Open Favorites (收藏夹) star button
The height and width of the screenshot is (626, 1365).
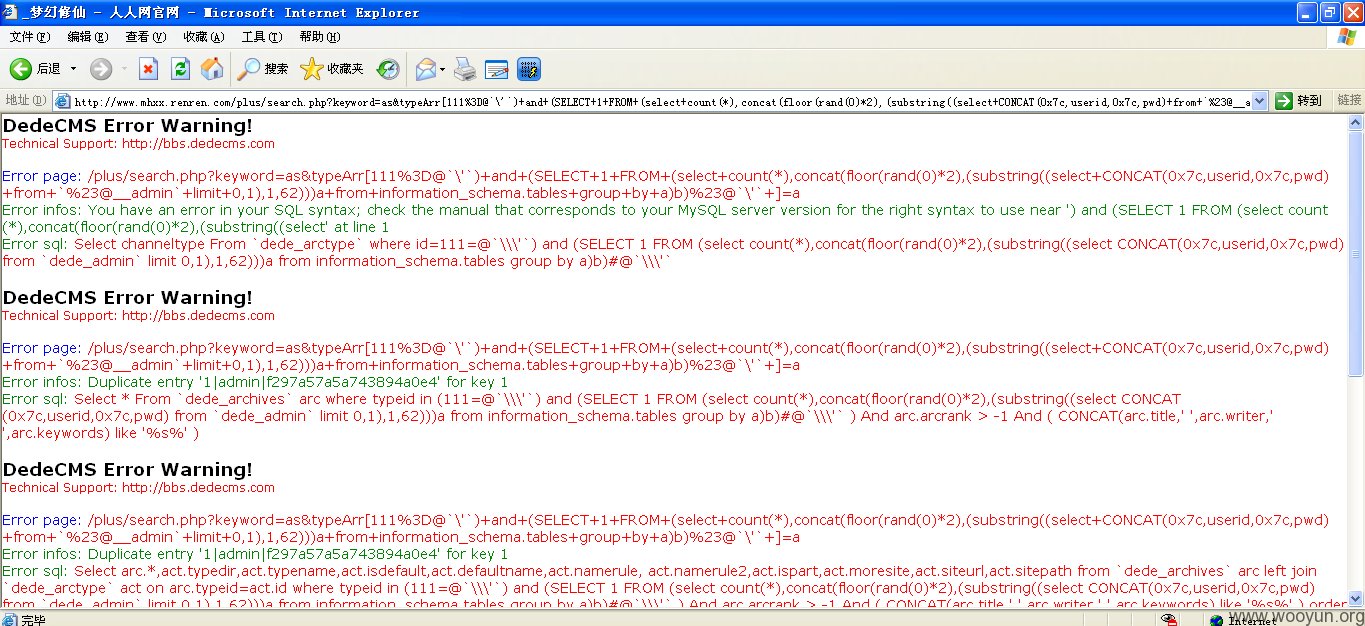tap(332, 69)
